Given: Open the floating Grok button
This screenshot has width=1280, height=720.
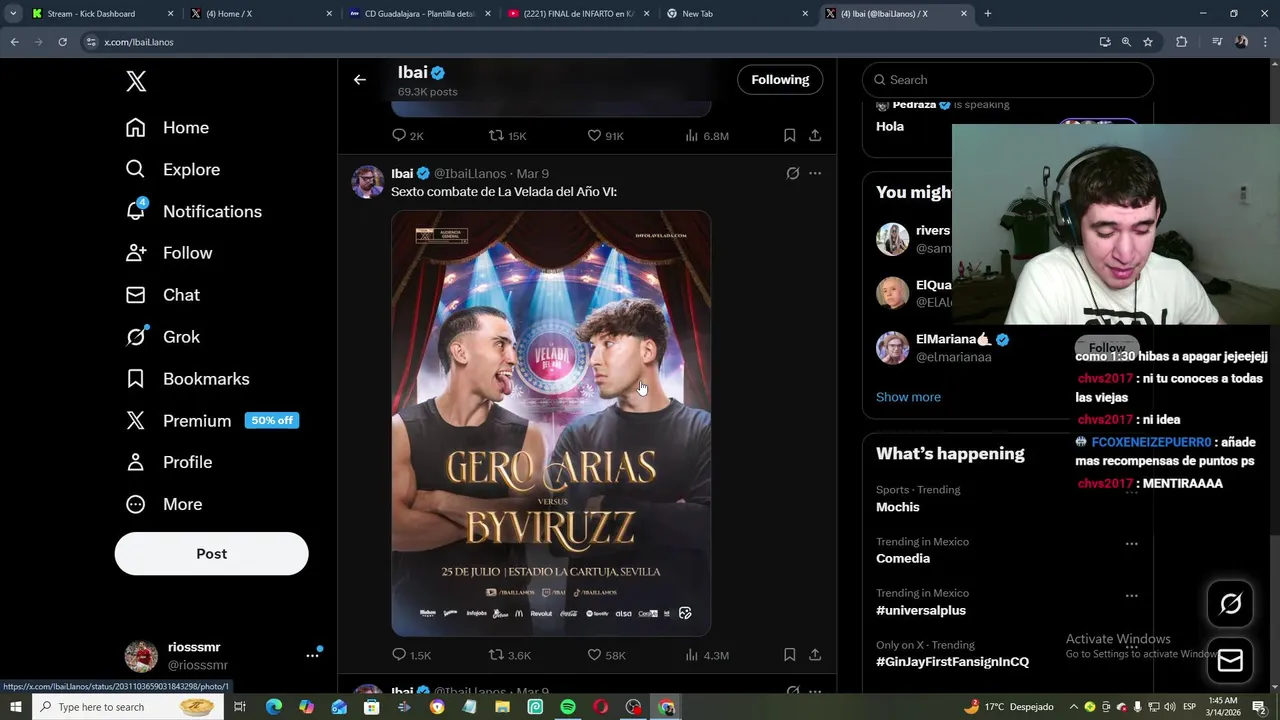Looking at the screenshot, I should point(1231,604).
